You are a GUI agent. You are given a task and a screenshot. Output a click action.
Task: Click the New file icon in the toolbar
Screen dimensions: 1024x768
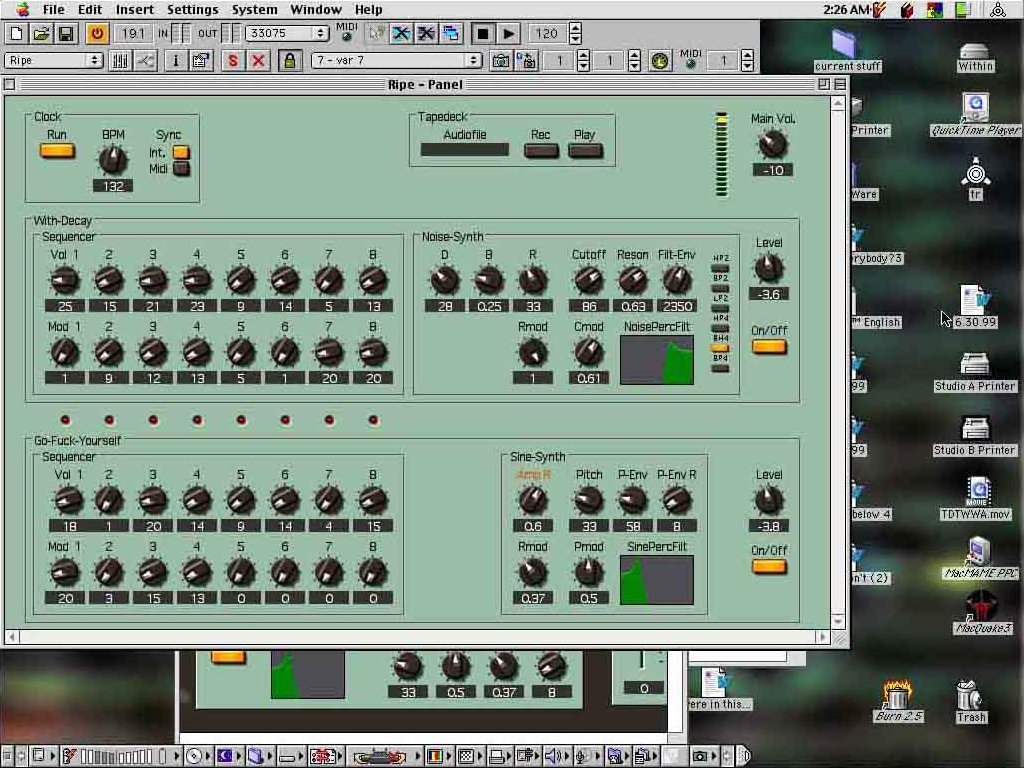[x=17, y=33]
